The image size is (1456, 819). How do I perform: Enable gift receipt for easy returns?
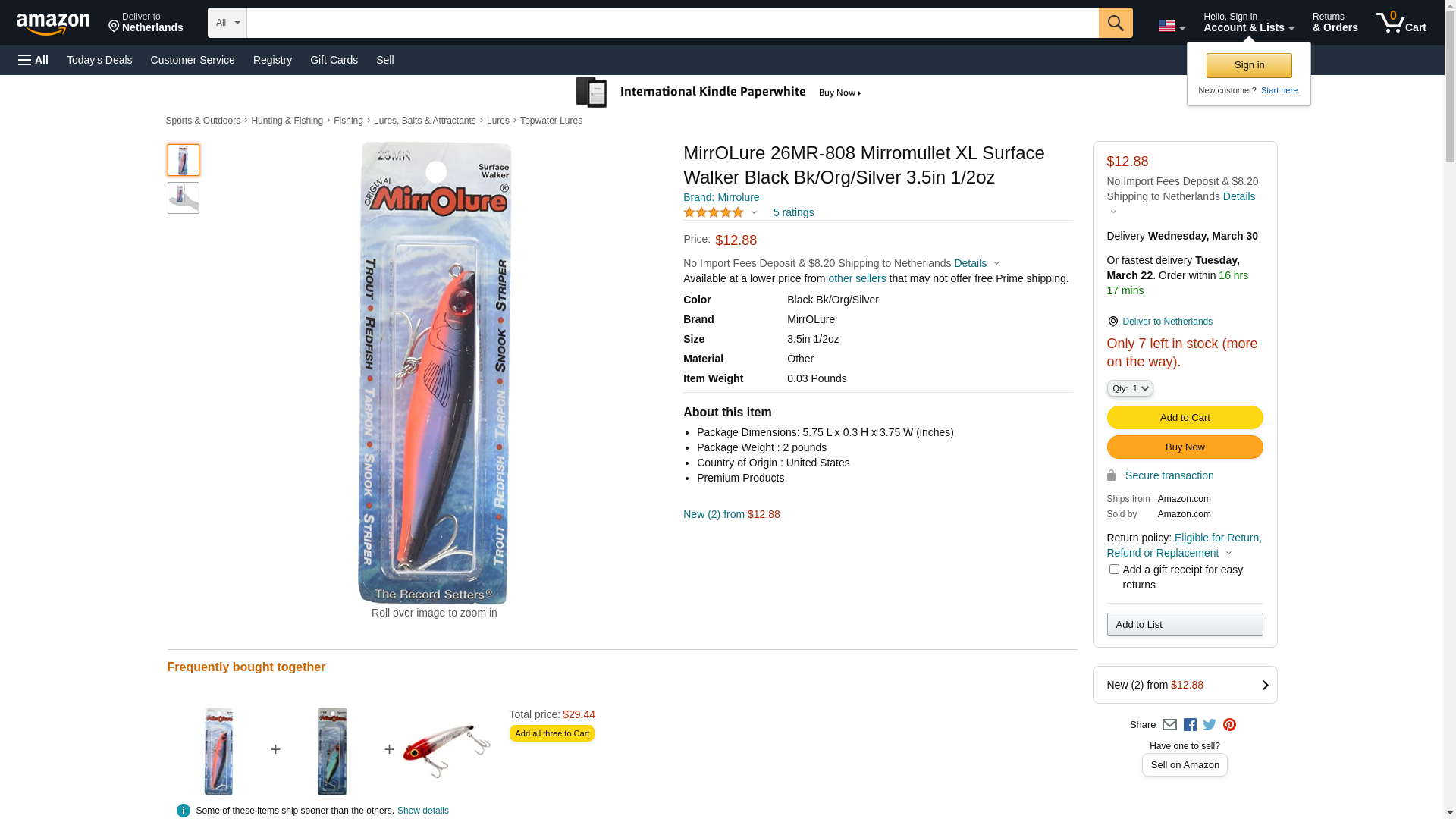click(1114, 570)
